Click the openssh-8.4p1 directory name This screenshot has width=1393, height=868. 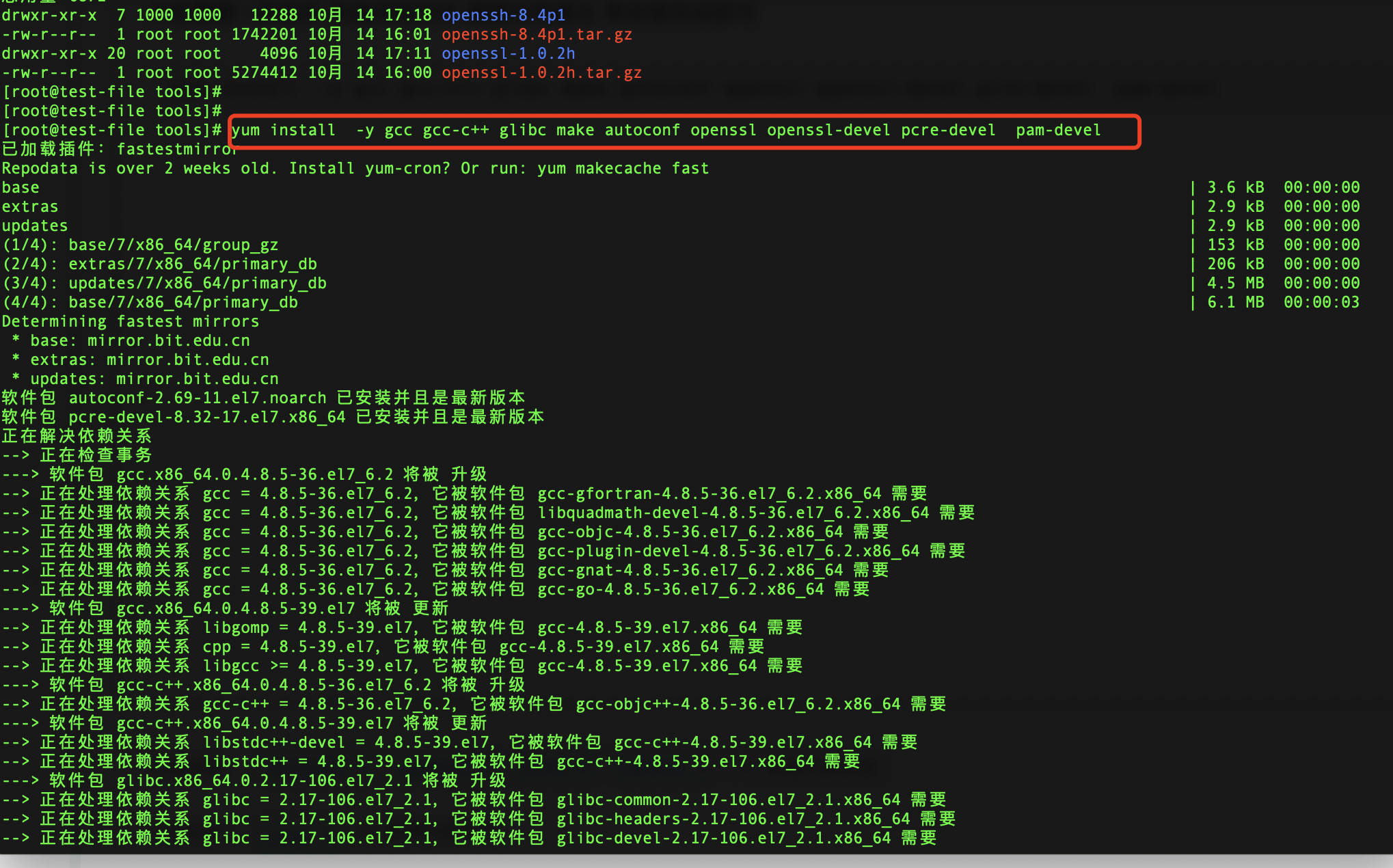click(503, 15)
